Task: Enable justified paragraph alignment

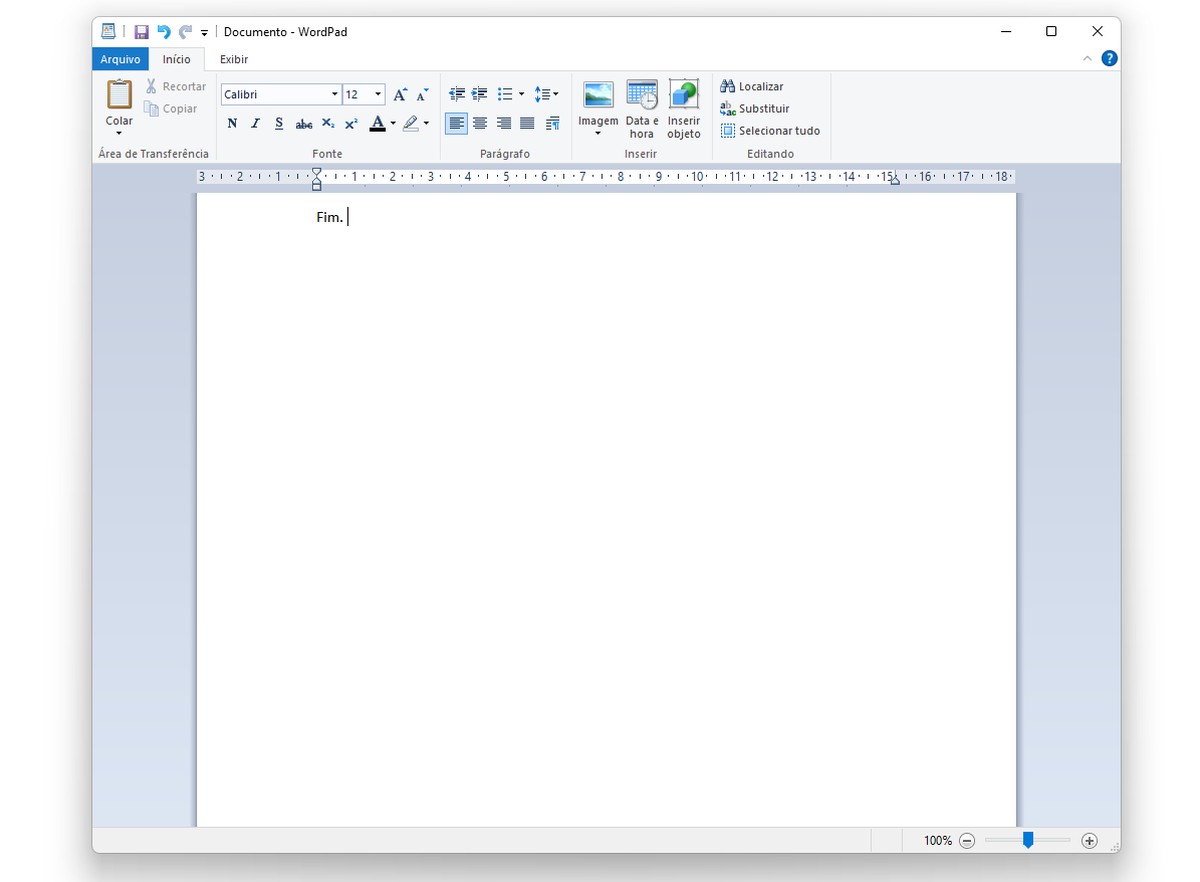Action: tap(528, 123)
